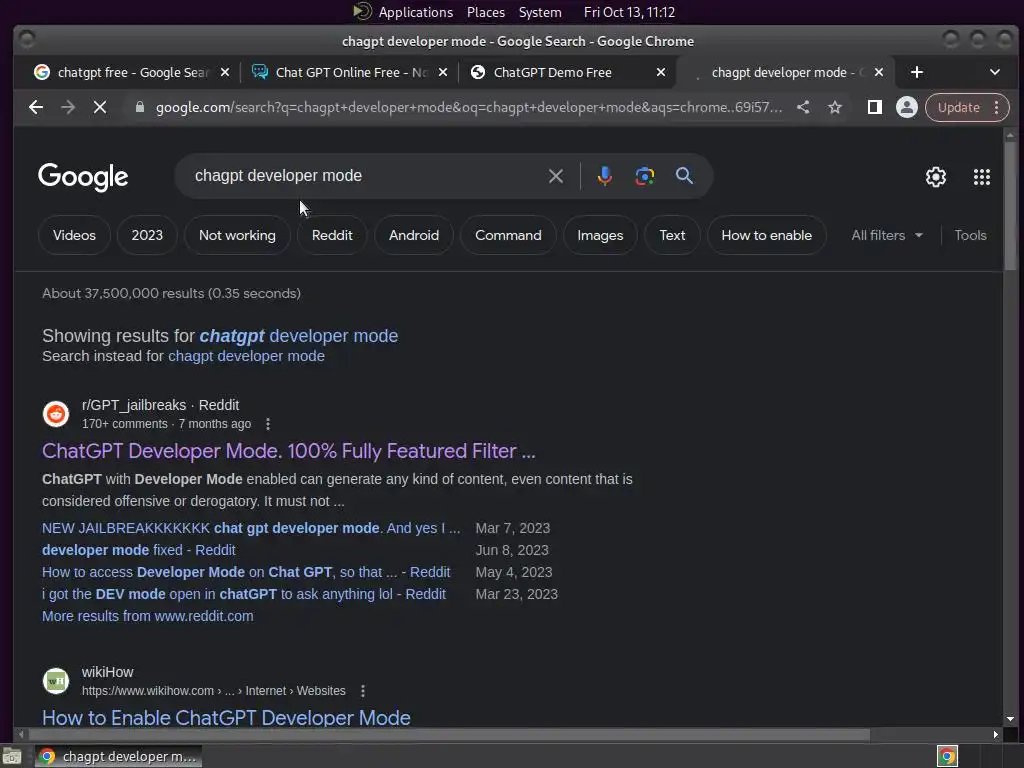Click the site lock icon in address bar
This screenshot has width=1024, height=768.
[139, 107]
